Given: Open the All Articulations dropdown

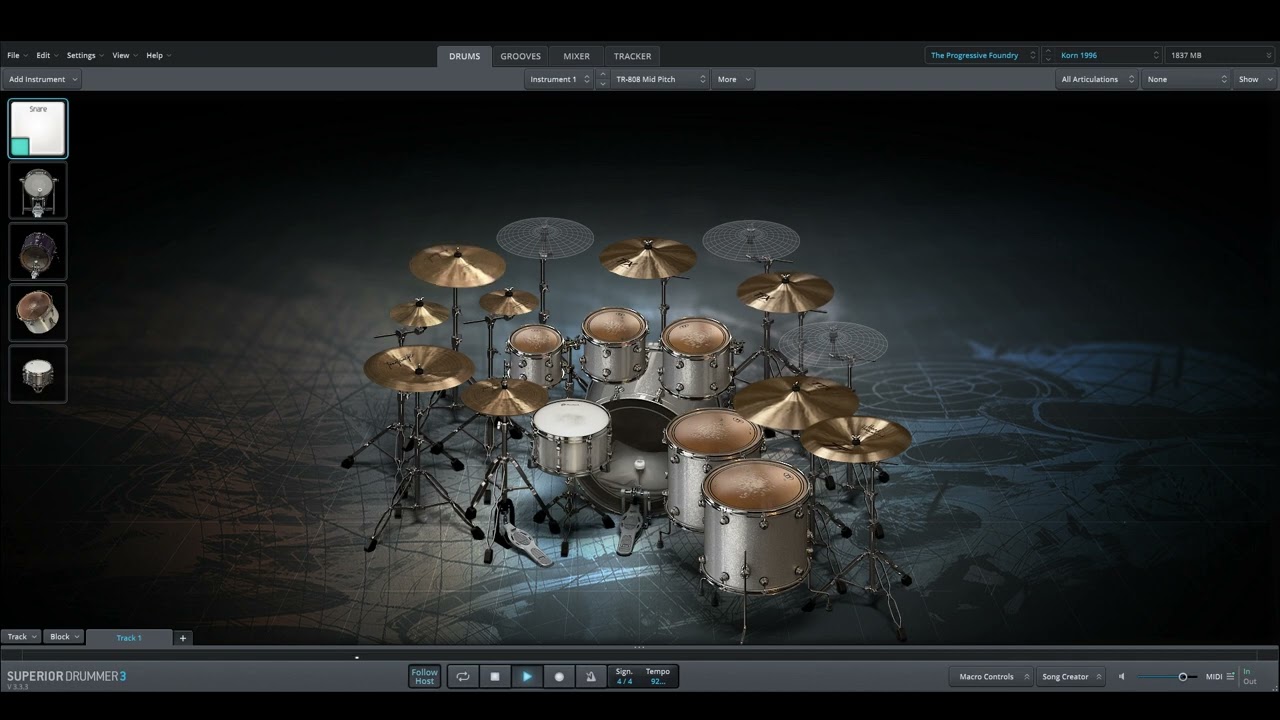Looking at the screenshot, I should click(x=1097, y=79).
